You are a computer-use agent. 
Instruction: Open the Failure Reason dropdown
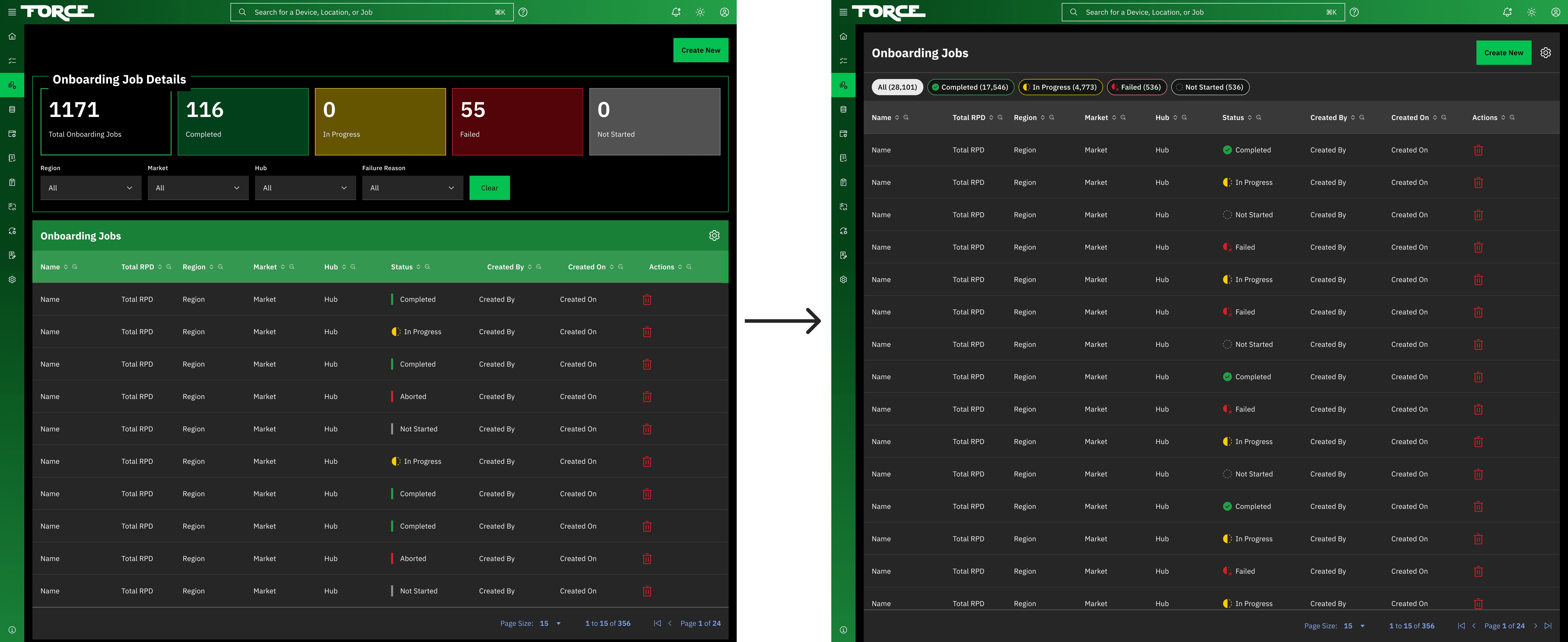pyautogui.click(x=412, y=188)
